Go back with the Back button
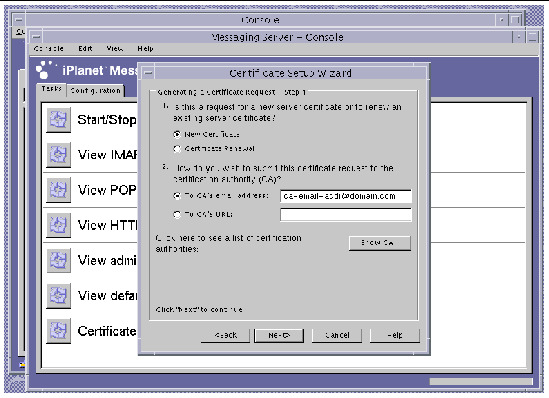This screenshot has height=398, width=549. [225, 335]
